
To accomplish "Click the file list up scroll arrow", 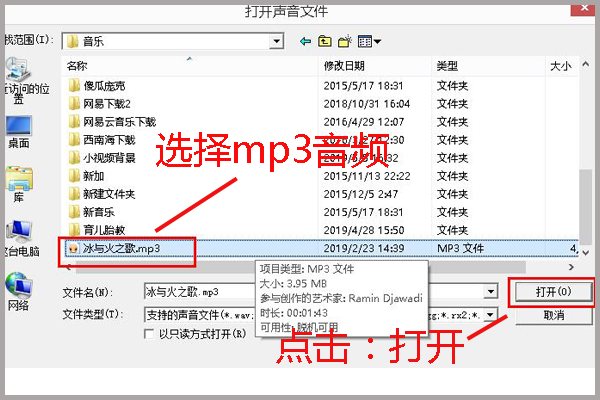I will (585, 65).
